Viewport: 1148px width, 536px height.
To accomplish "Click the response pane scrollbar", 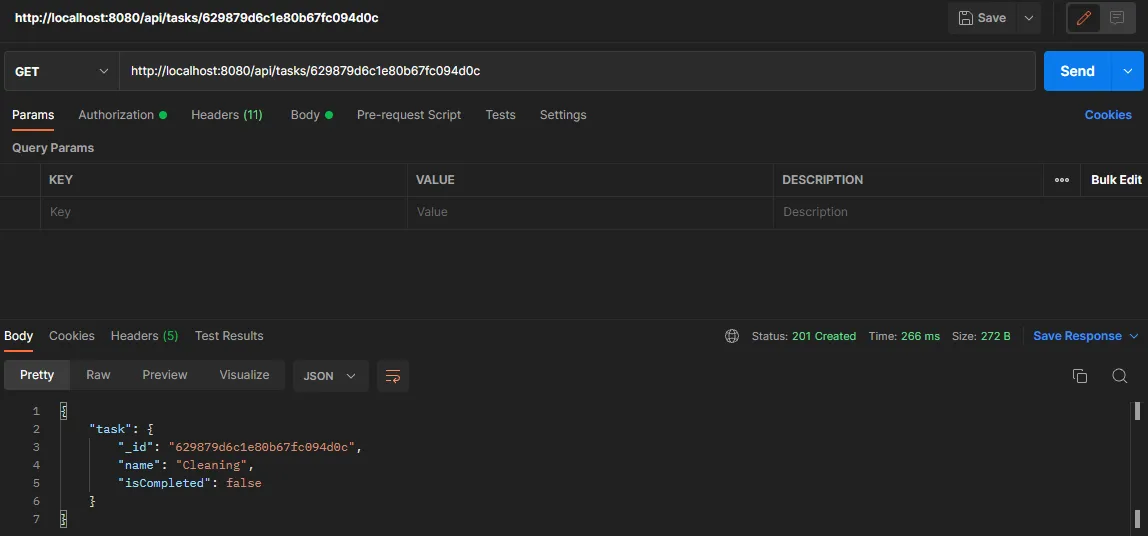I will pyautogui.click(x=1137, y=465).
